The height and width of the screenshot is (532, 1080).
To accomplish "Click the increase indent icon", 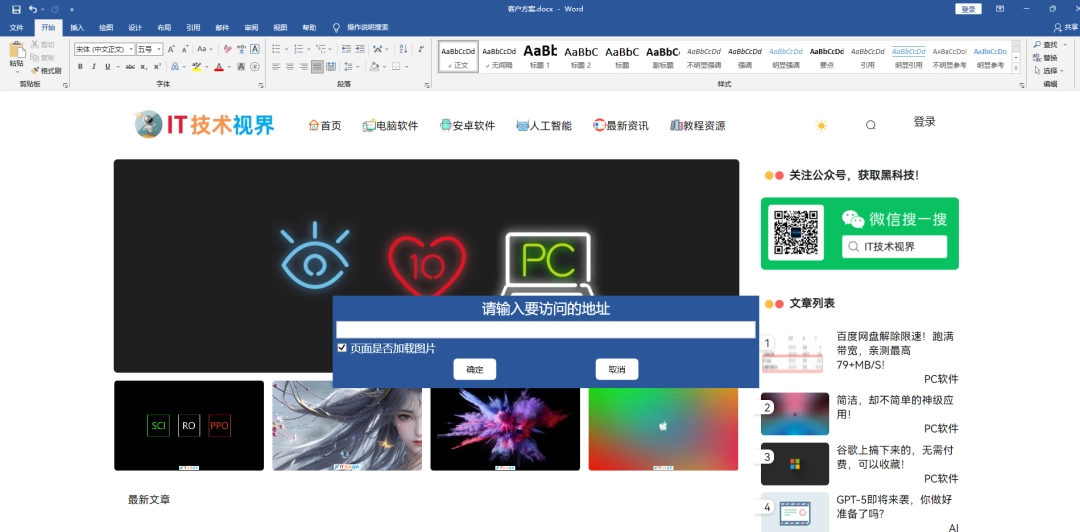I will pyautogui.click(x=361, y=49).
